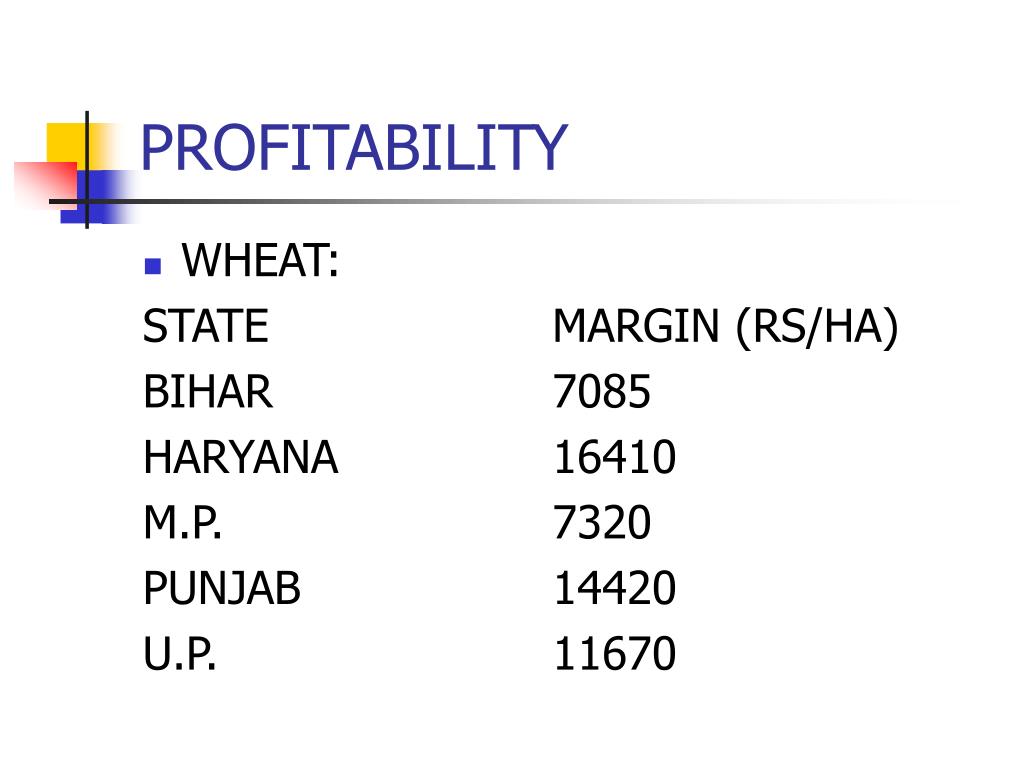Click the vertical black line in logo
This screenshot has height=768, width=1024.
(x=87, y=170)
